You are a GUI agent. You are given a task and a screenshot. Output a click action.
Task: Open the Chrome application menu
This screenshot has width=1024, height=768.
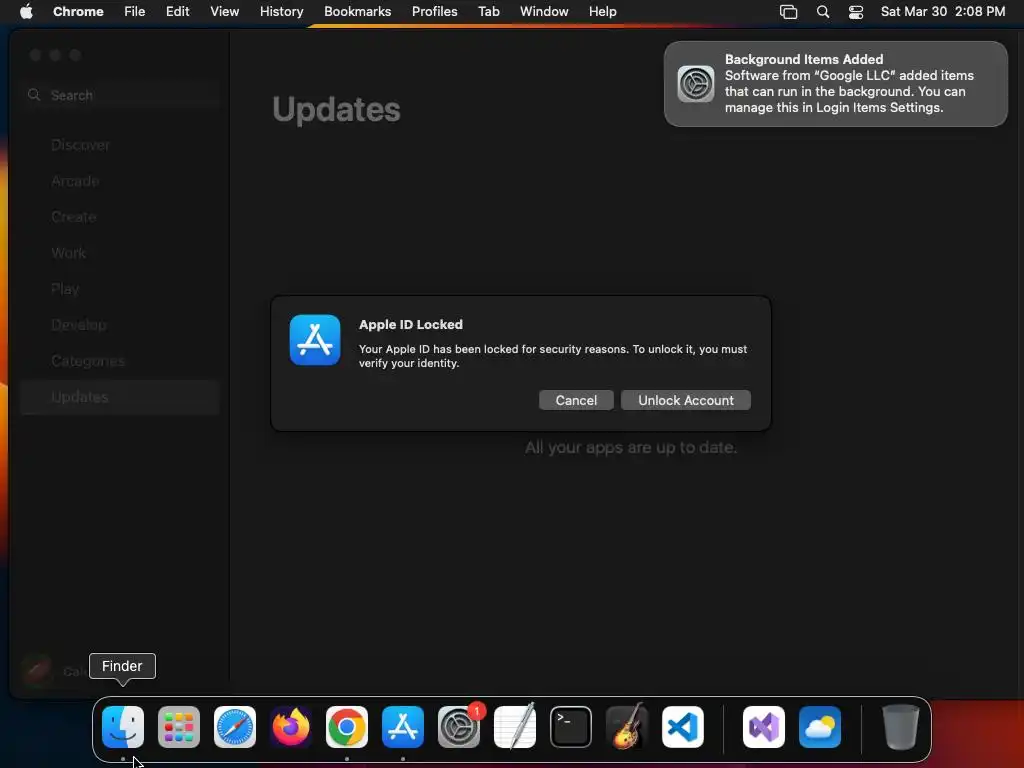[78, 11]
